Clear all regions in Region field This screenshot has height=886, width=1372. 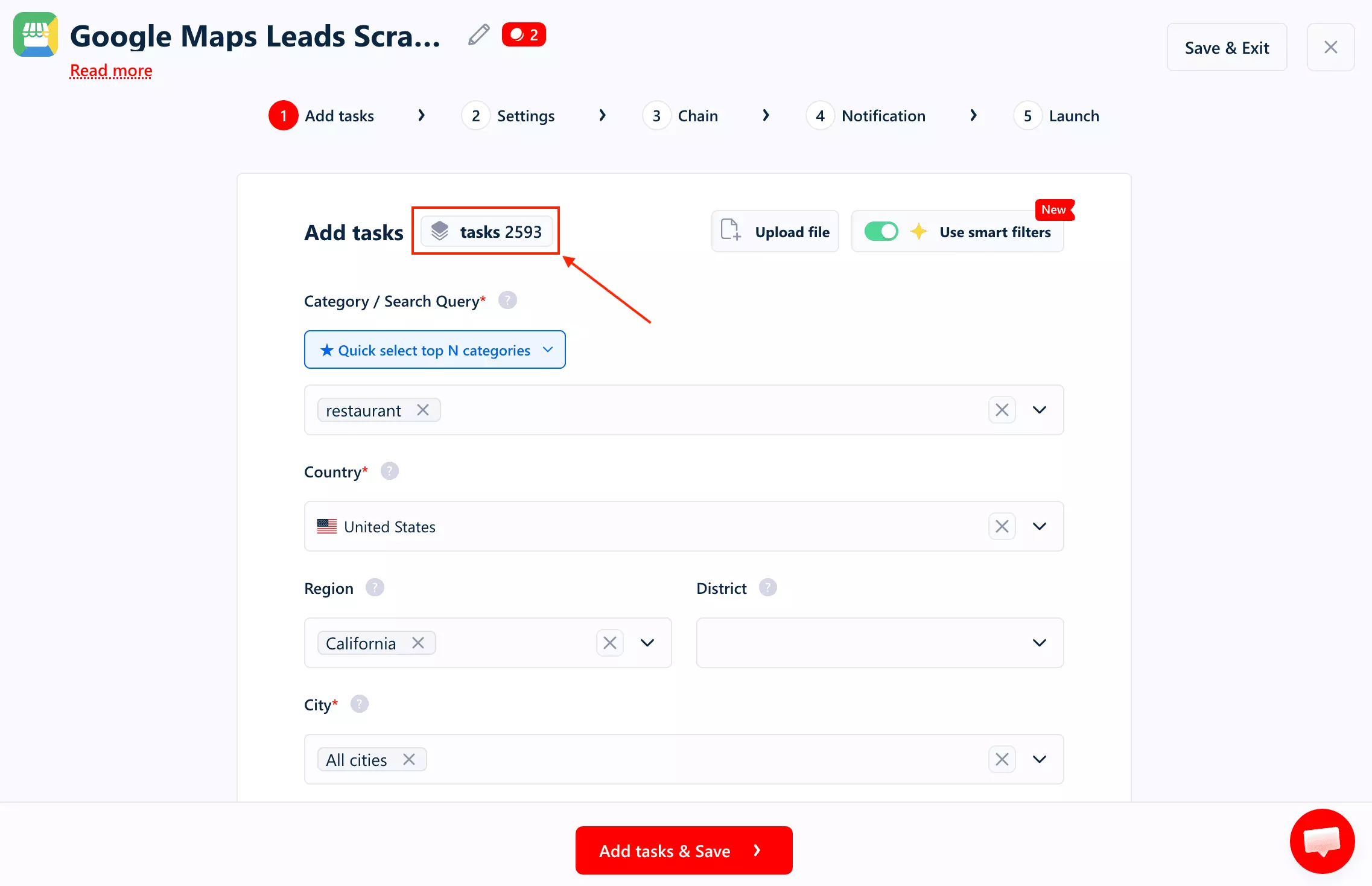coord(610,643)
